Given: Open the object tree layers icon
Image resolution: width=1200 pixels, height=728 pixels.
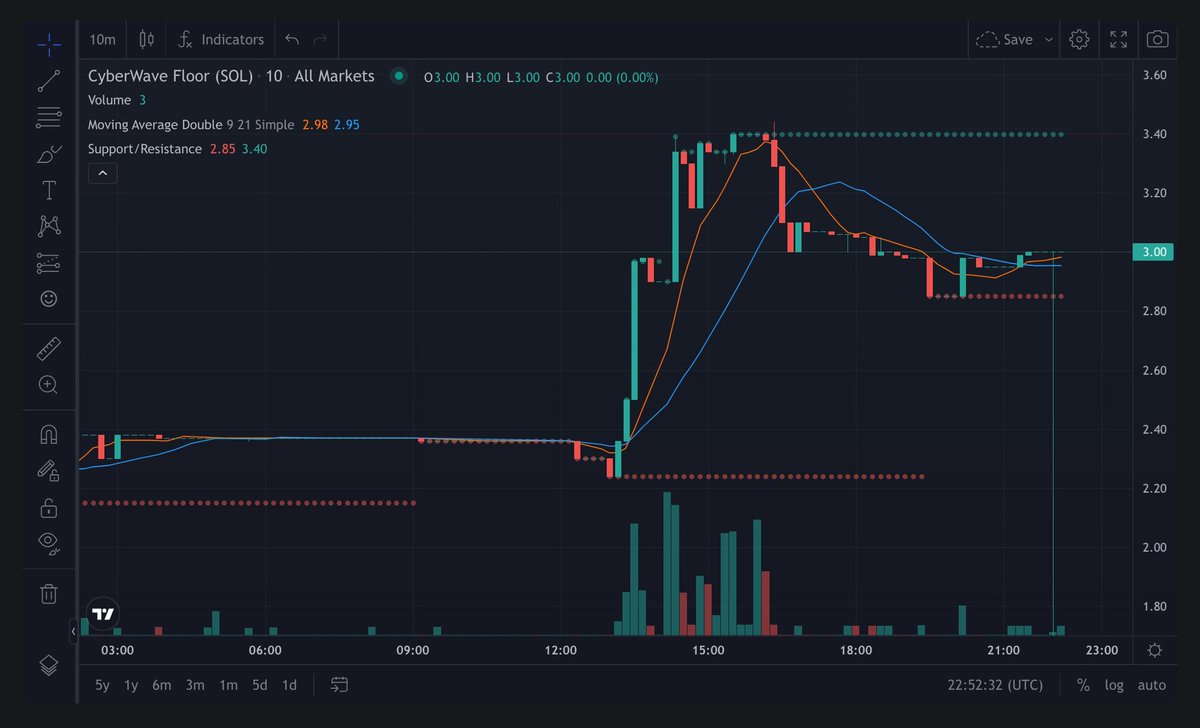Looking at the screenshot, I should [48, 664].
